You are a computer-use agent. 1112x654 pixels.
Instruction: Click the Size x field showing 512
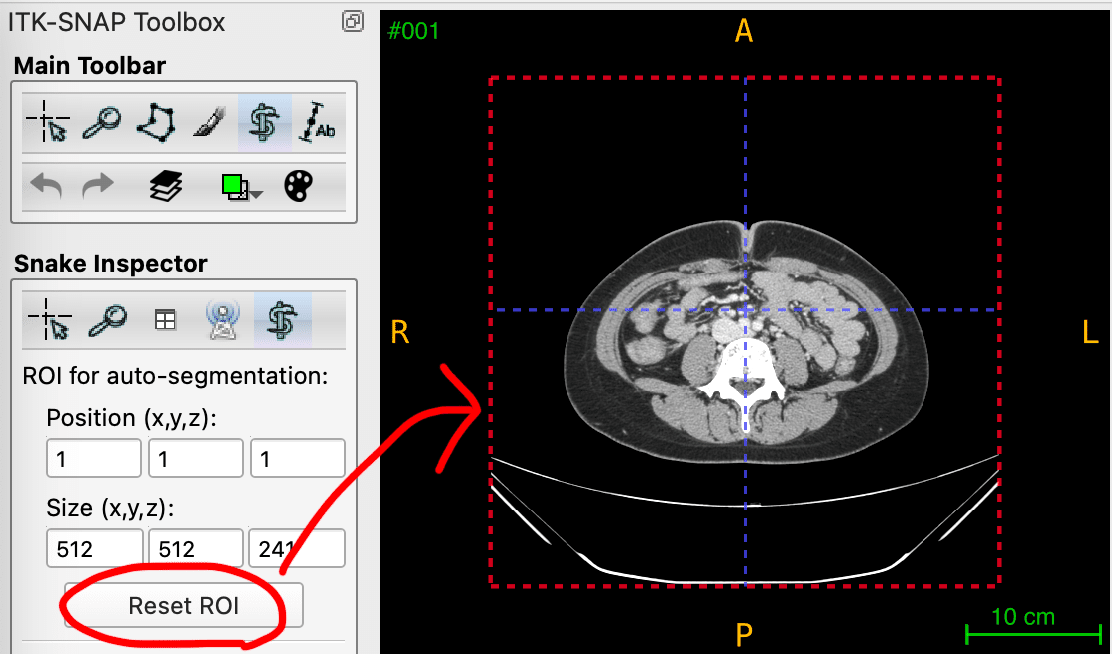(x=94, y=548)
